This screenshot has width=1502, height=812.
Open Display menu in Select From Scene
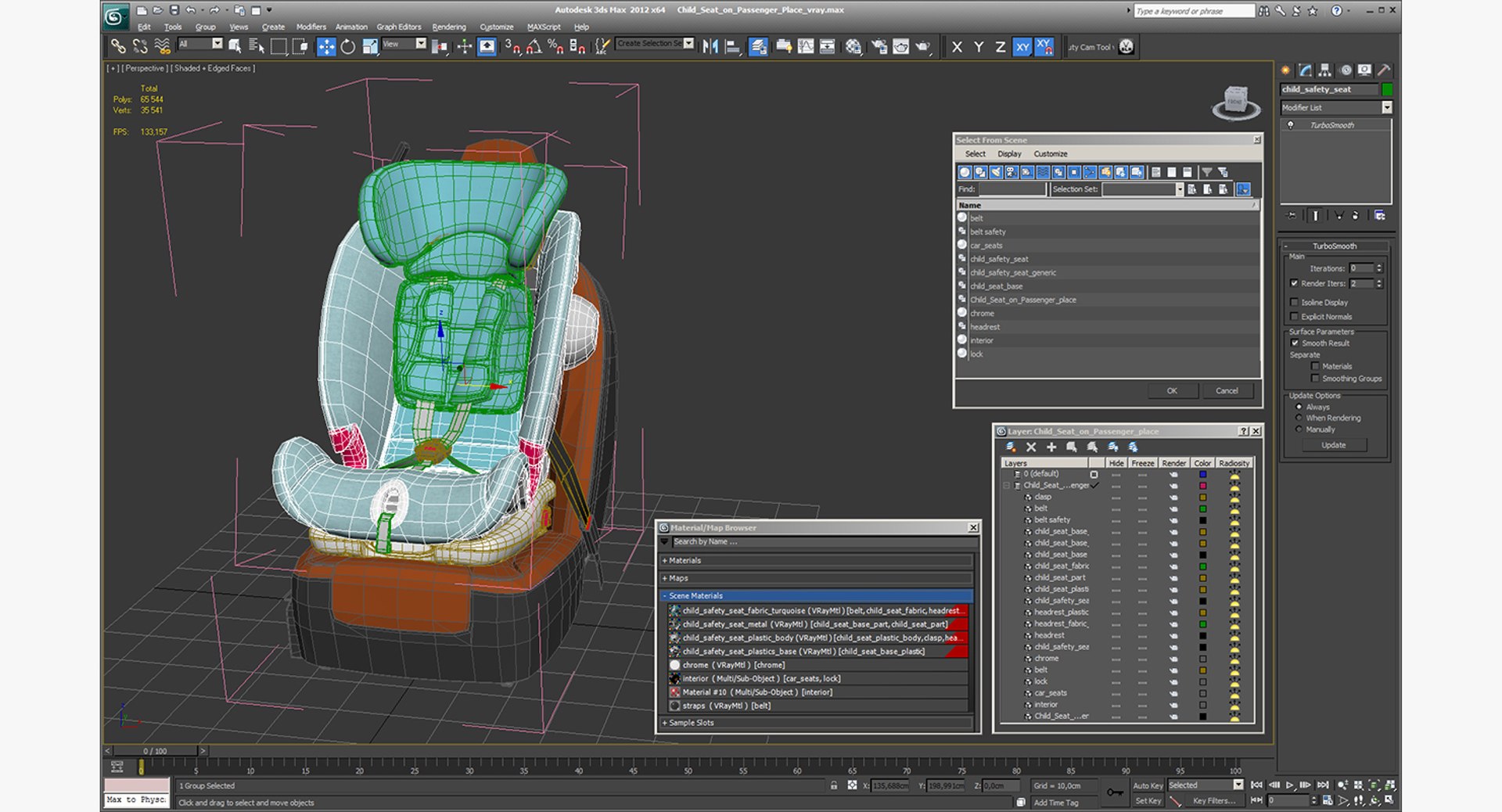[x=1009, y=154]
